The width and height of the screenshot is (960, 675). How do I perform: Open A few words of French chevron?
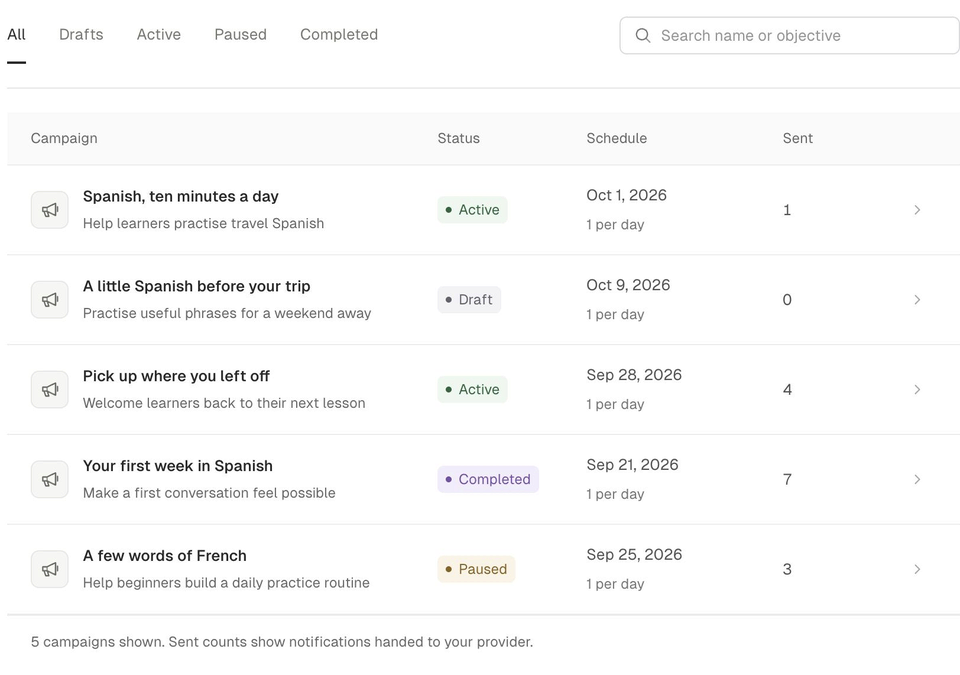[917, 569]
